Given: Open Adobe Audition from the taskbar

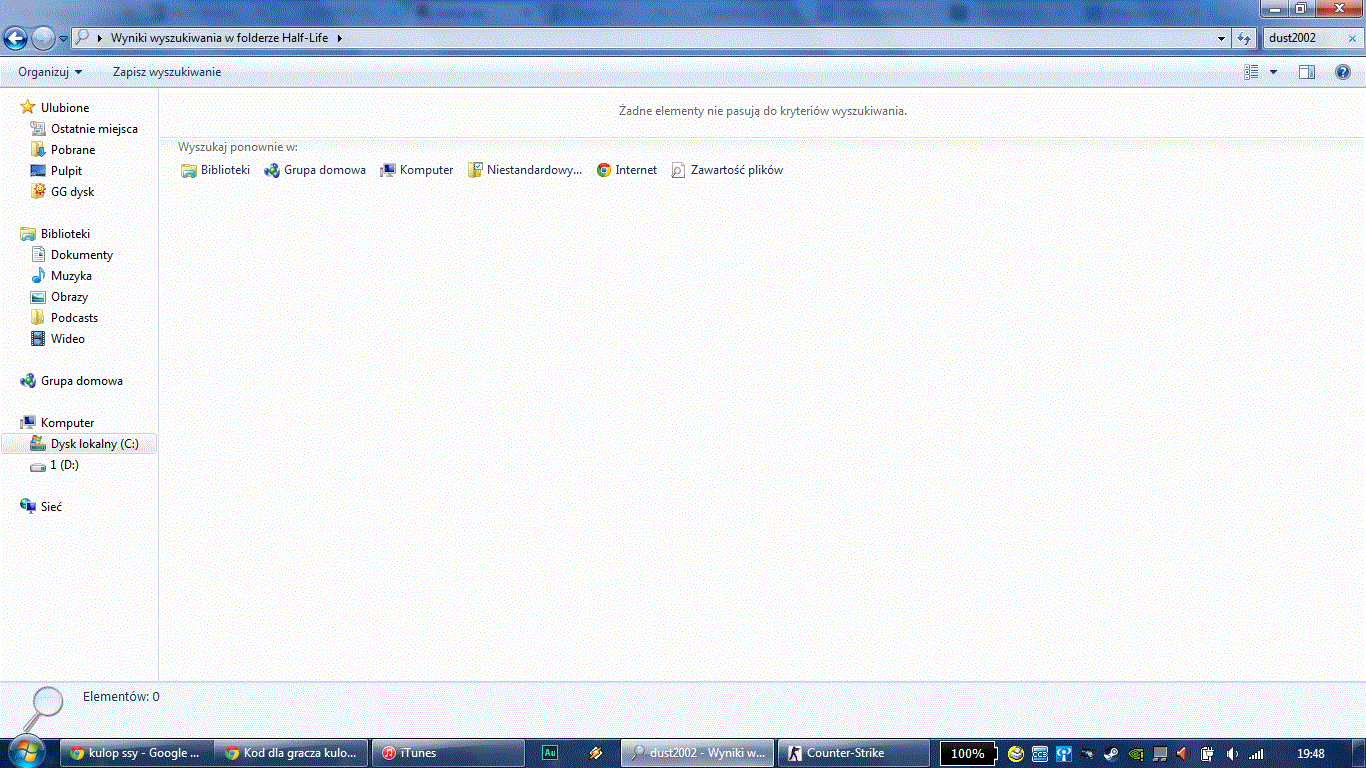Looking at the screenshot, I should point(549,753).
